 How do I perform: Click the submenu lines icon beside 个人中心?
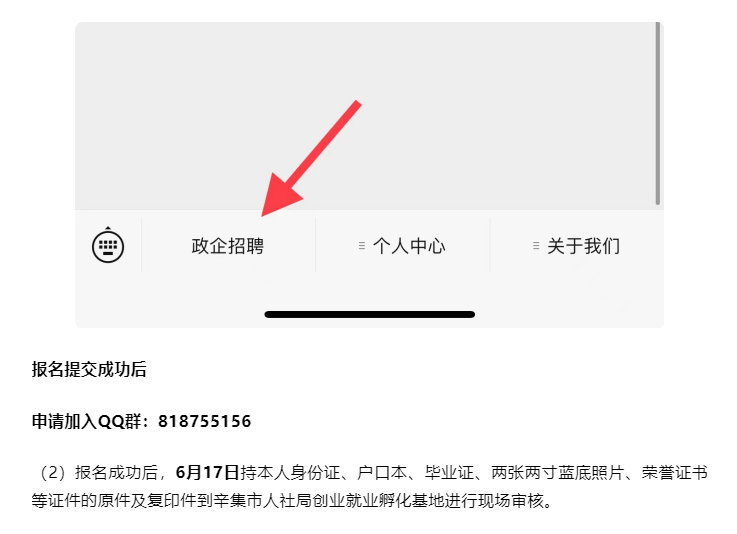click(x=361, y=246)
